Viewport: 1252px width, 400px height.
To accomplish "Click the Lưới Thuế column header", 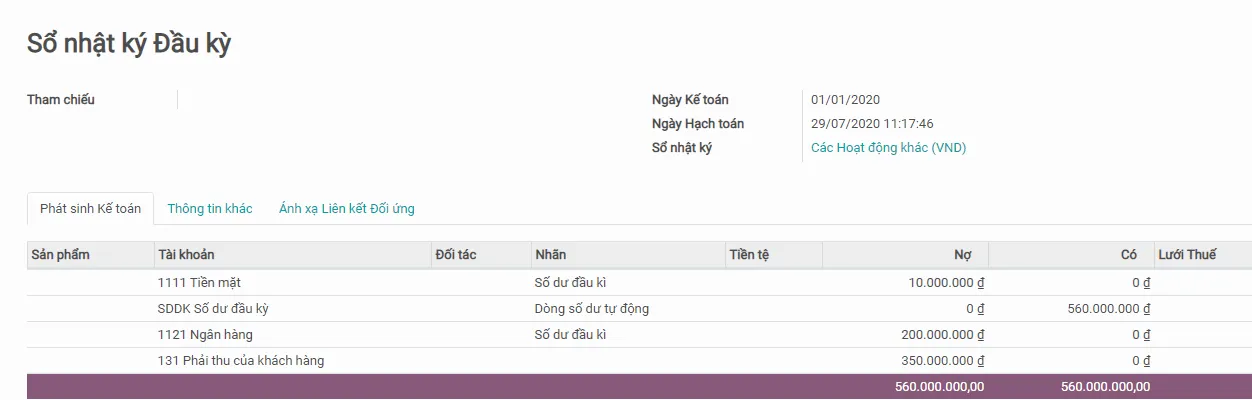I will [x=1187, y=255].
